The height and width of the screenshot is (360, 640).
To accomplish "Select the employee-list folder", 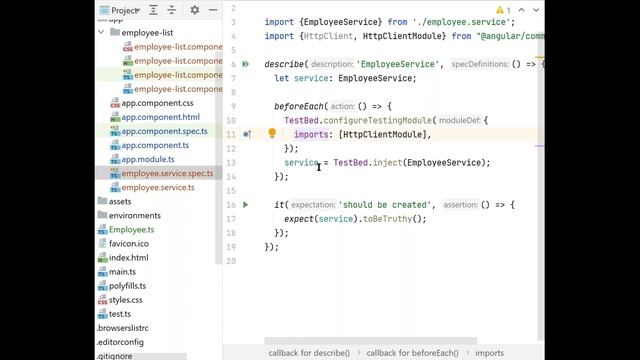I will coord(147,33).
